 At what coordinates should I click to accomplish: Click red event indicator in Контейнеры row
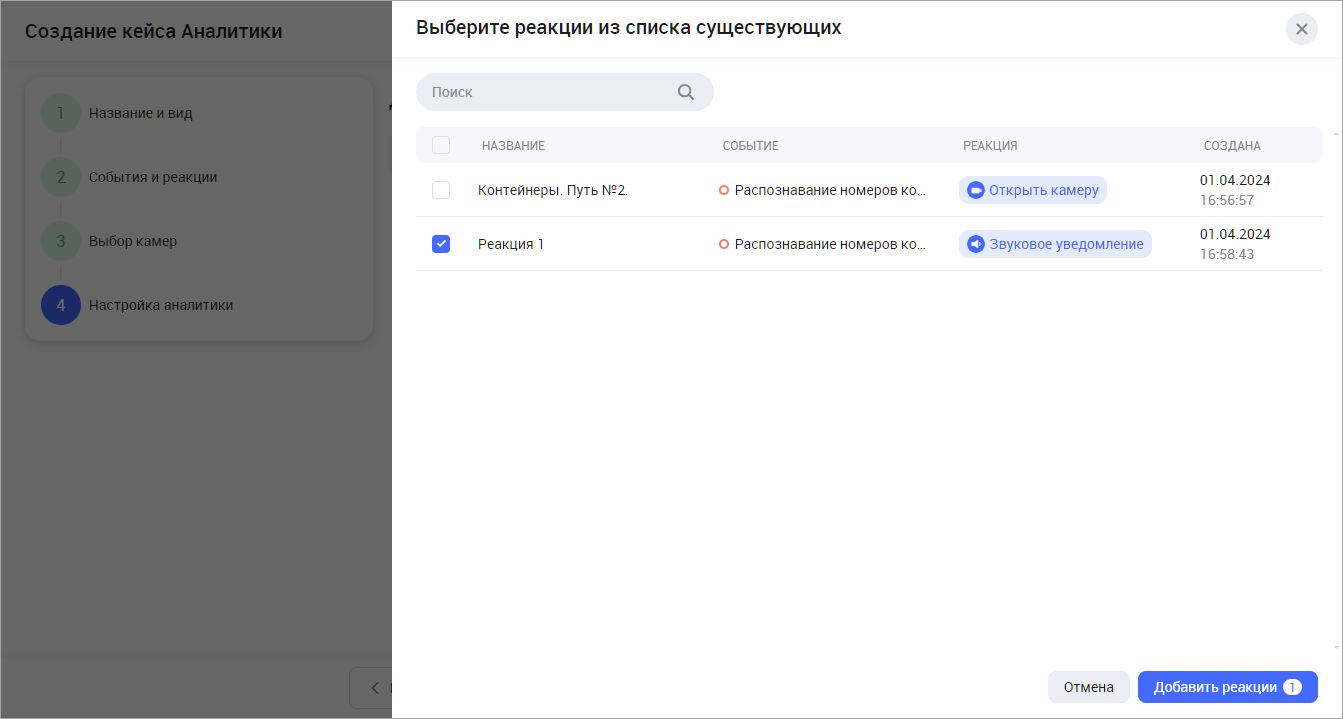(724, 190)
